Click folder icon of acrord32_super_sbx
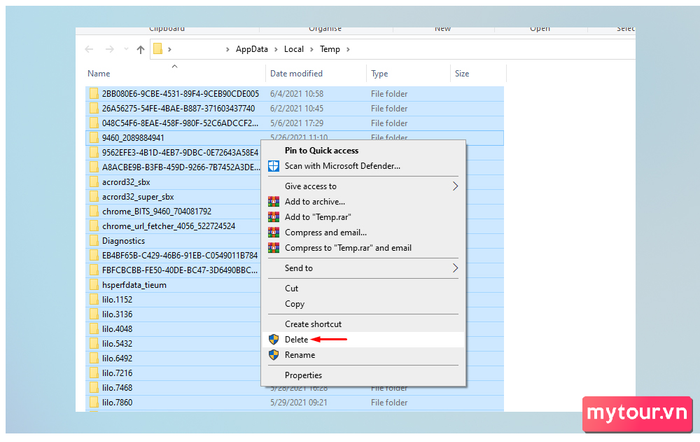 pos(94,196)
